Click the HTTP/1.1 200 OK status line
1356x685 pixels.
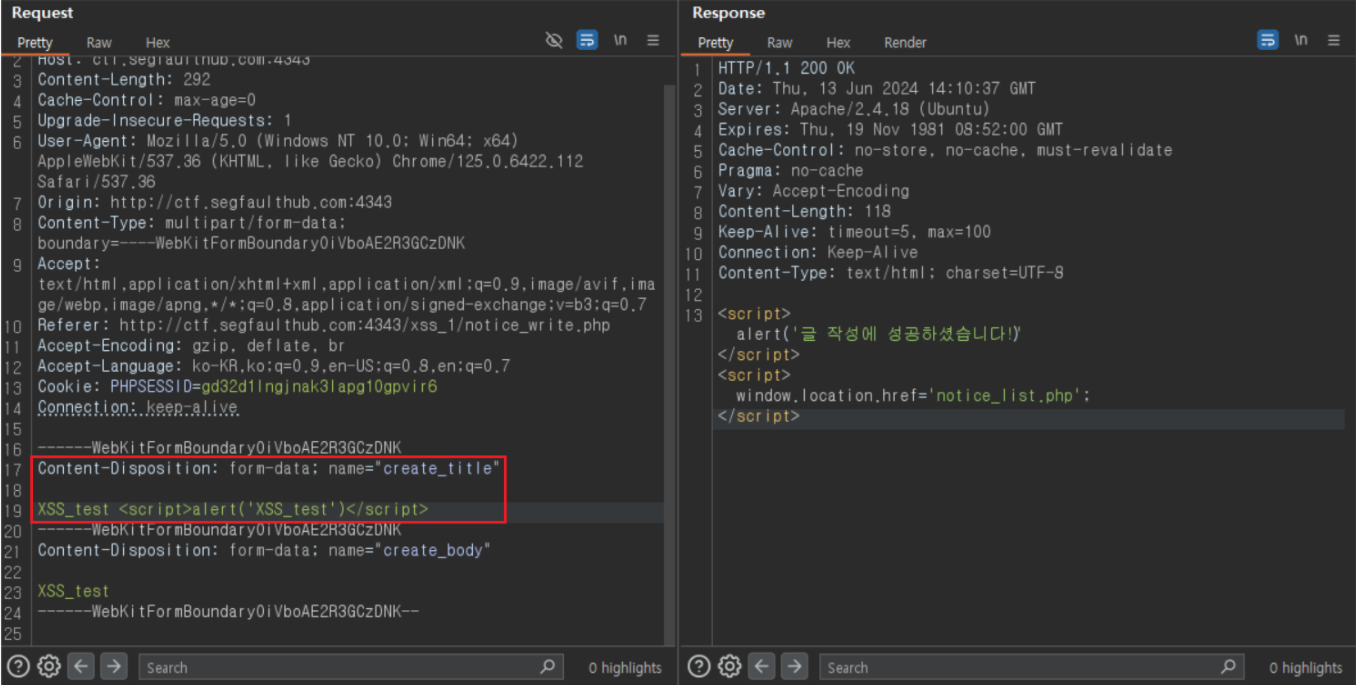pyautogui.click(x=786, y=68)
